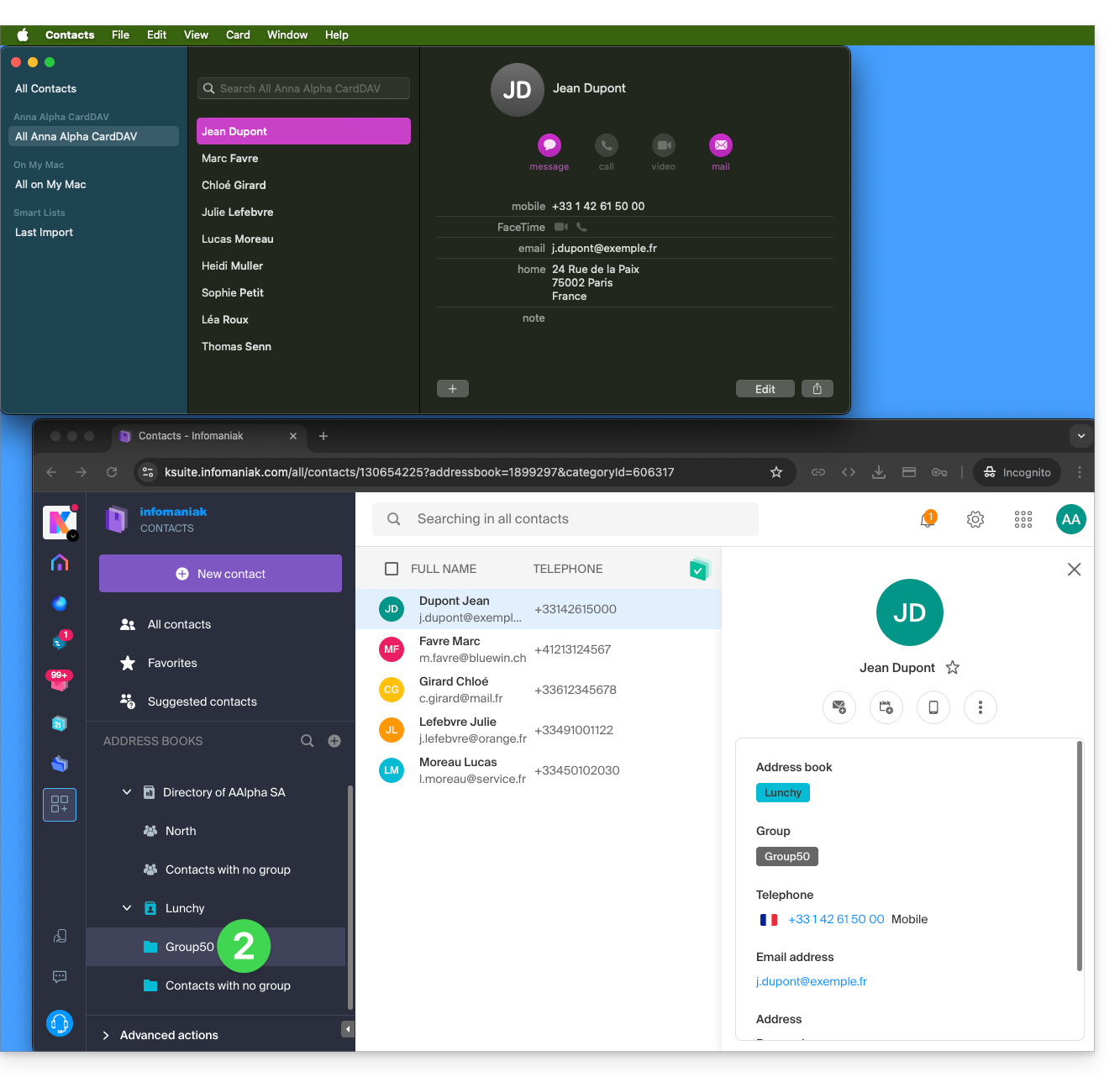The width and height of the screenshot is (1120, 1077).
Task: Open the settings gear in Infomaniak
Action: 975,519
